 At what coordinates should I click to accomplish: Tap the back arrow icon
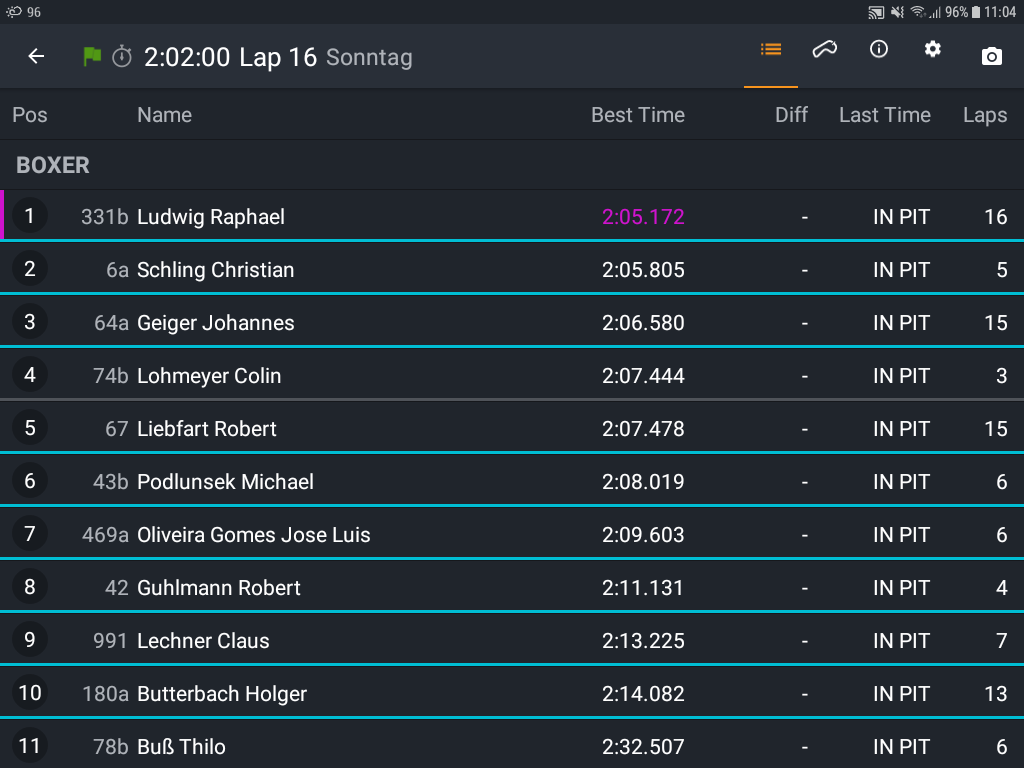[36, 56]
